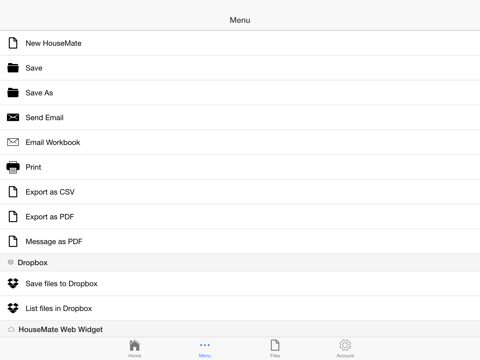480x360 pixels.
Task: Choose Export as CSV
Action: 240,192
